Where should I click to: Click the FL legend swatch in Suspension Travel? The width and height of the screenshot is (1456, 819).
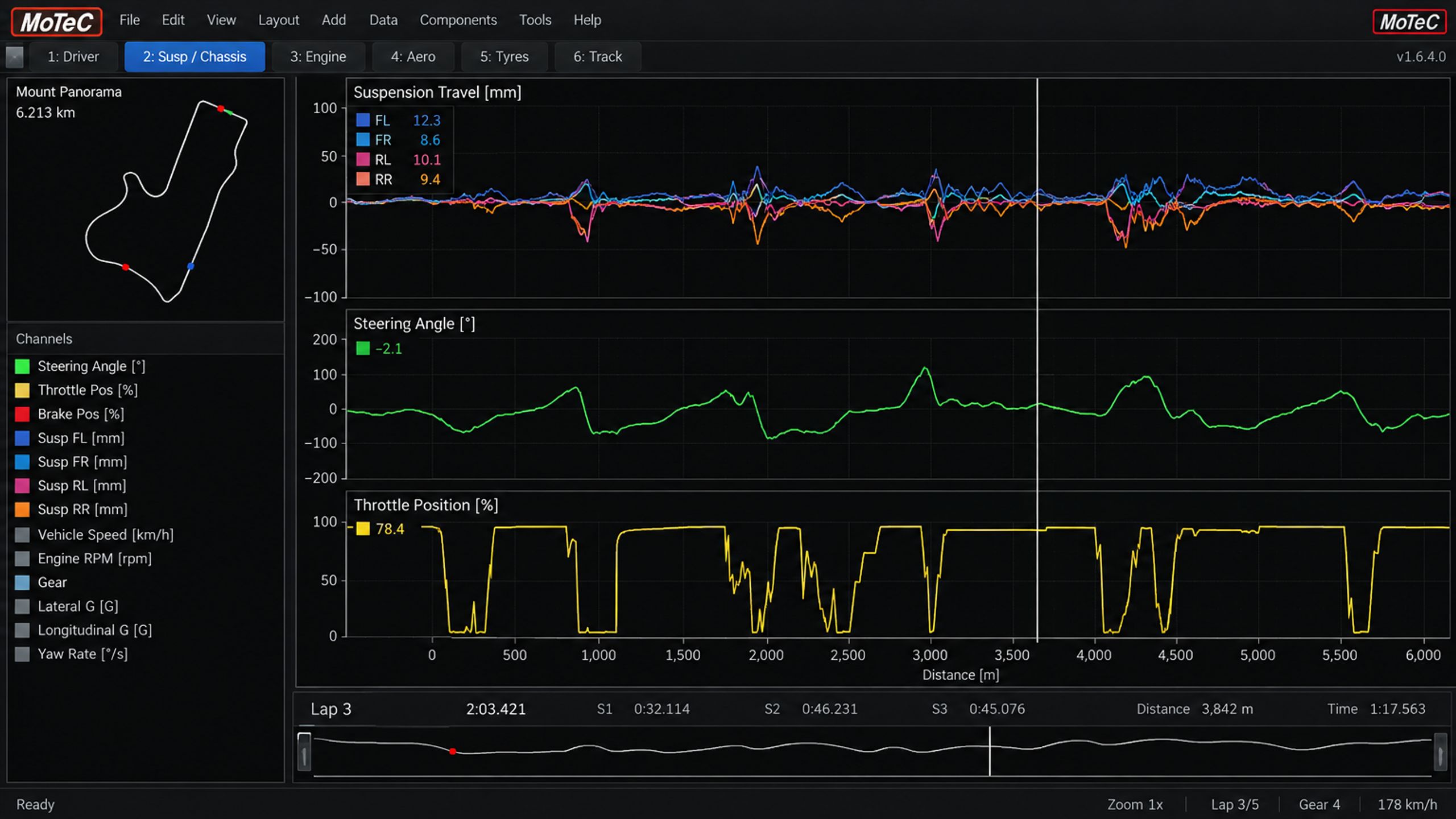[363, 120]
